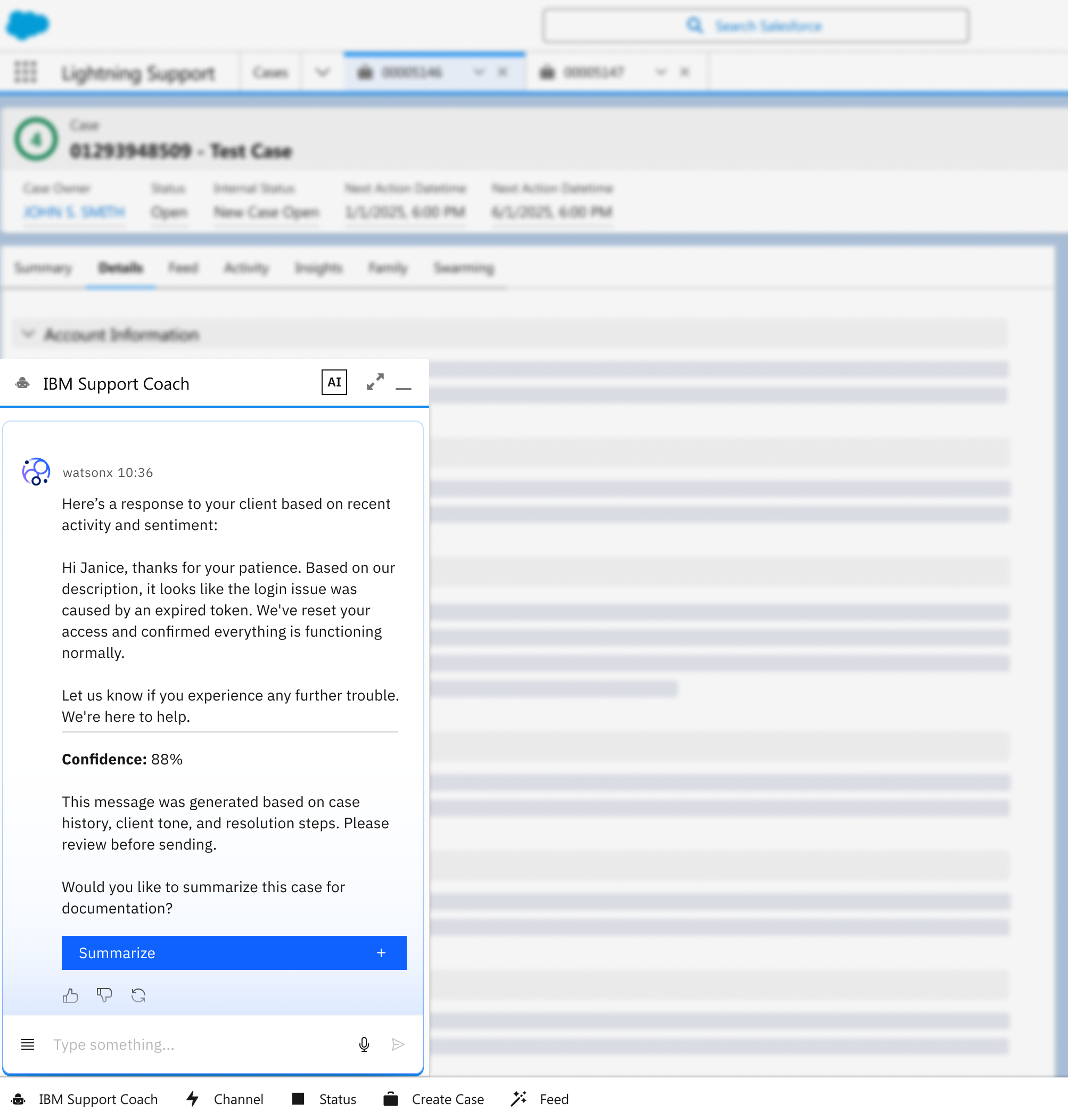Open the JOHN S. SMITH case owner link
Viewport: 1068px width, 1120px height.
(x=74, y=212)
